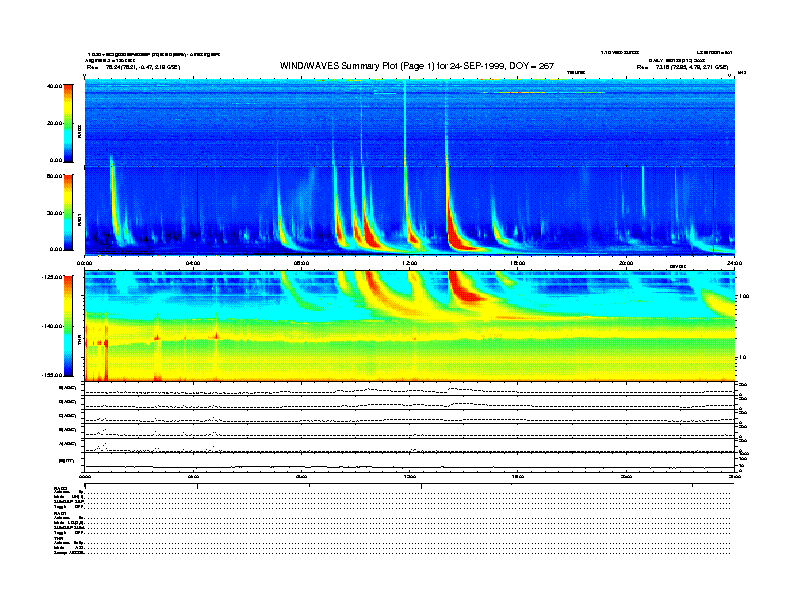Click the rotated RAD1 axis label
This screenshot has width=792, height=612.
pyautogui.click(x=79, y=219)
